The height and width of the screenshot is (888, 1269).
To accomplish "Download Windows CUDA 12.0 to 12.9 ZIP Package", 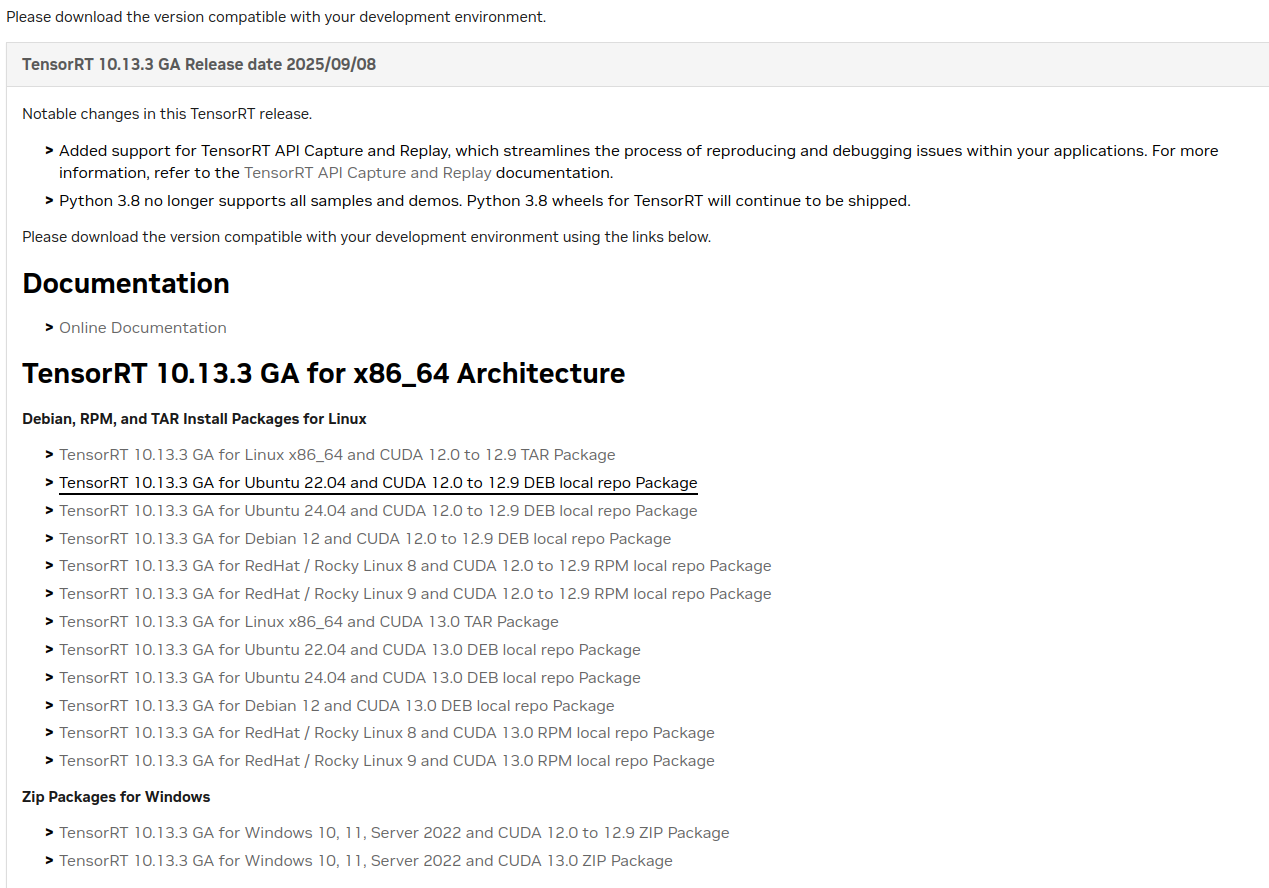I will pos(394,833).
